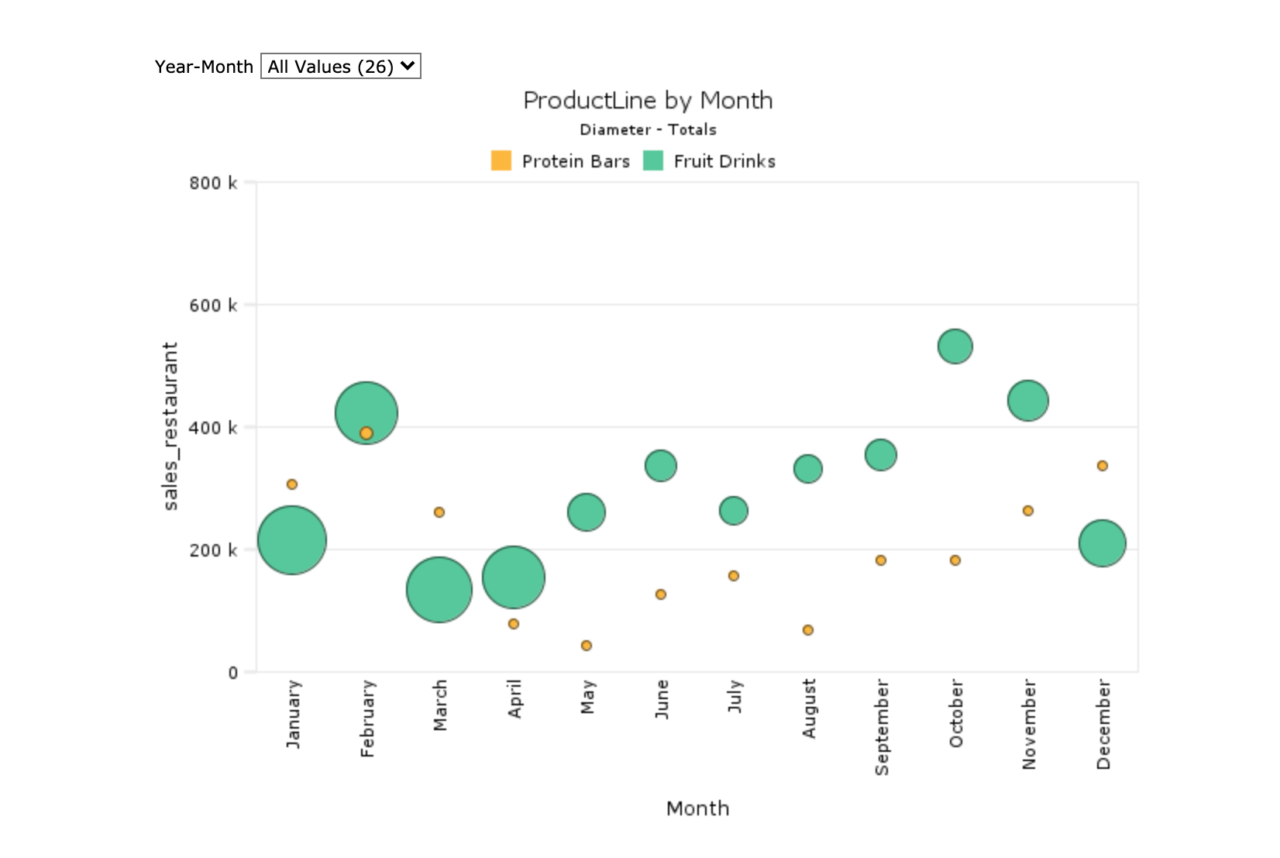Image resolution: width=1280 pixels, height=858 pixels.
Task: Click the Fruit Drinks green legend swatch
Action: 653,161
